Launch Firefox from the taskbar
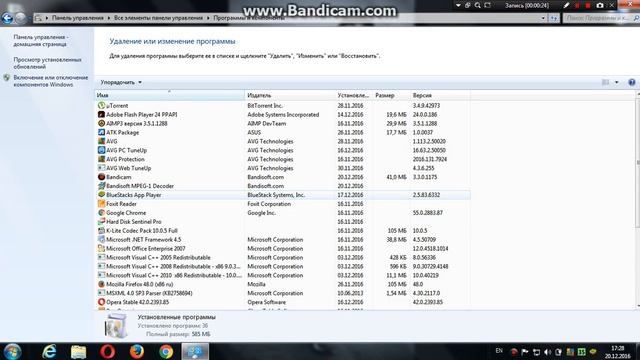Screen dimensions: 640x360 137,351
